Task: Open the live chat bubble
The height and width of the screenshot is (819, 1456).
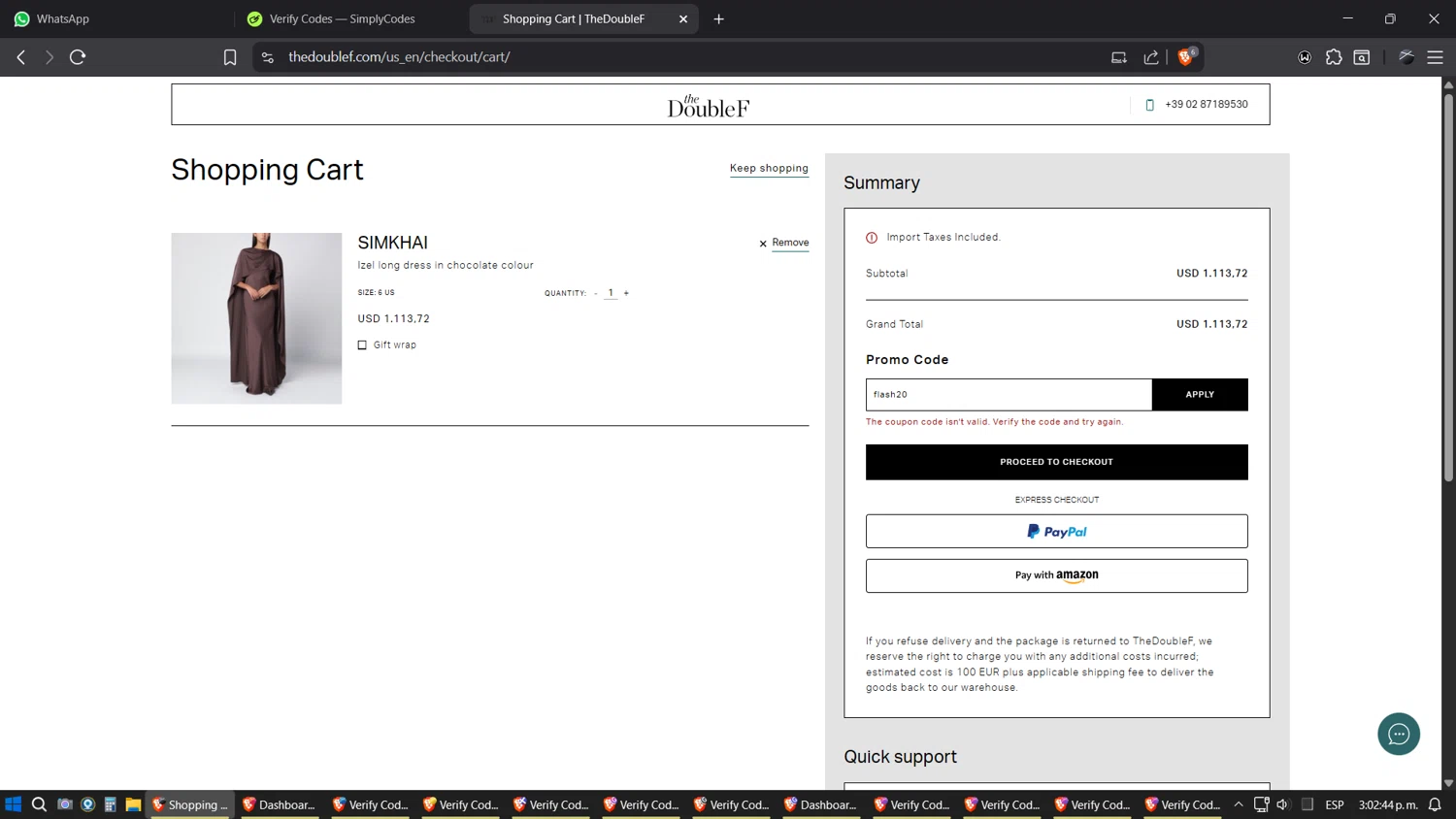Action: pos(1399,734)
